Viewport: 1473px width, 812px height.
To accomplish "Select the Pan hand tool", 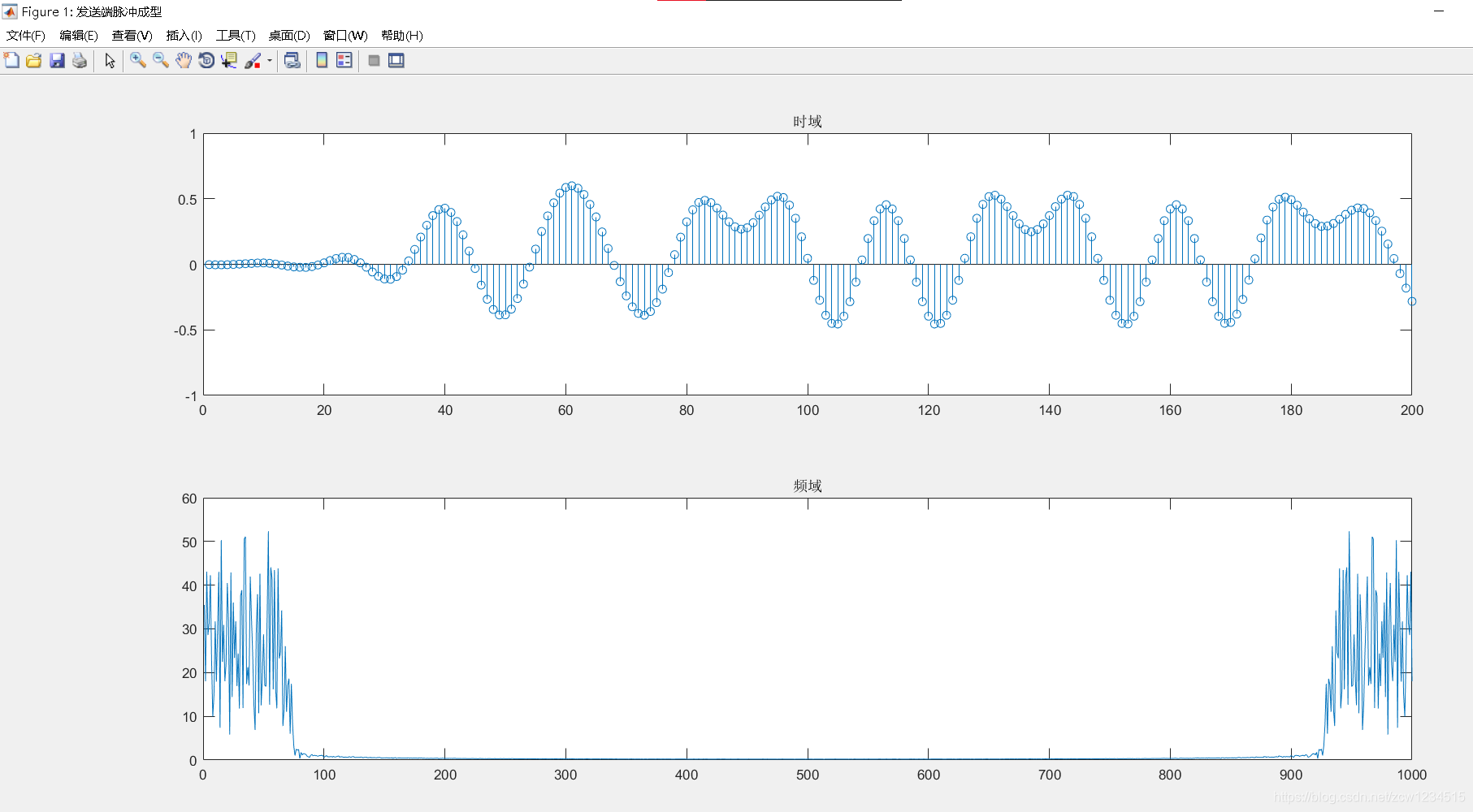I will [184, 60].
